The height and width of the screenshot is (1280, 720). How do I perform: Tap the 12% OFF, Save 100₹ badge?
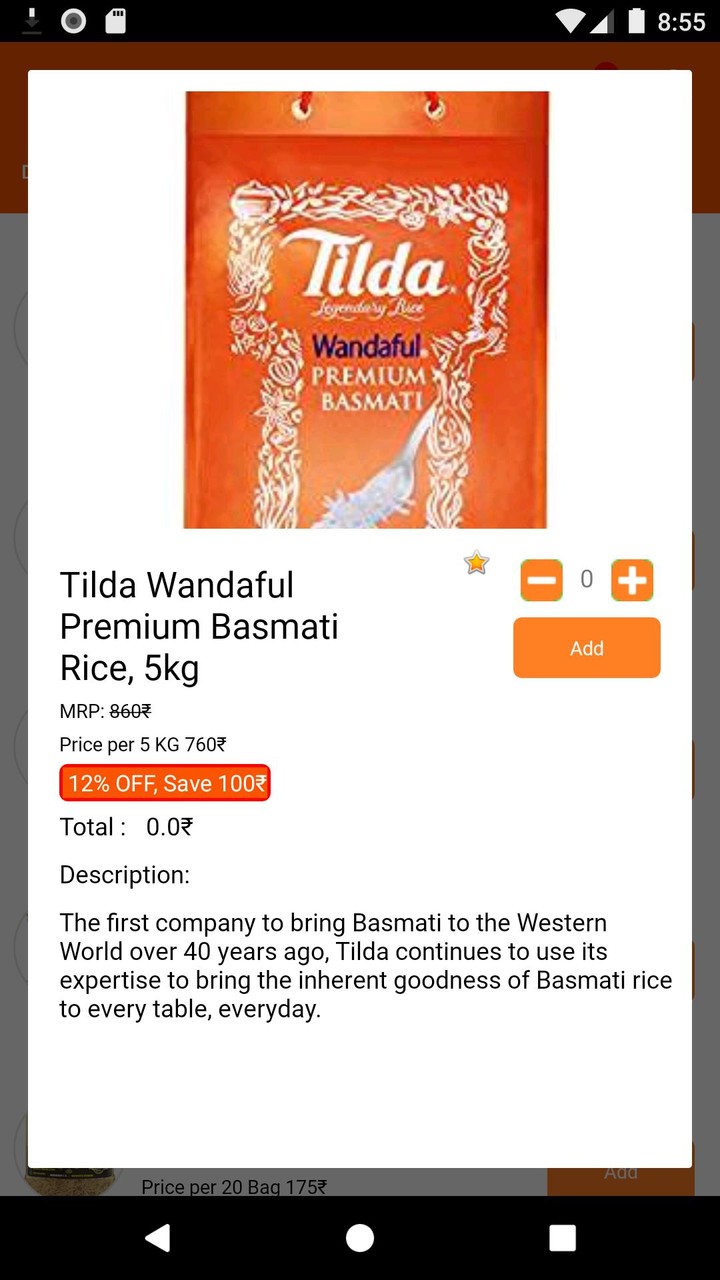tap(165, 783)
